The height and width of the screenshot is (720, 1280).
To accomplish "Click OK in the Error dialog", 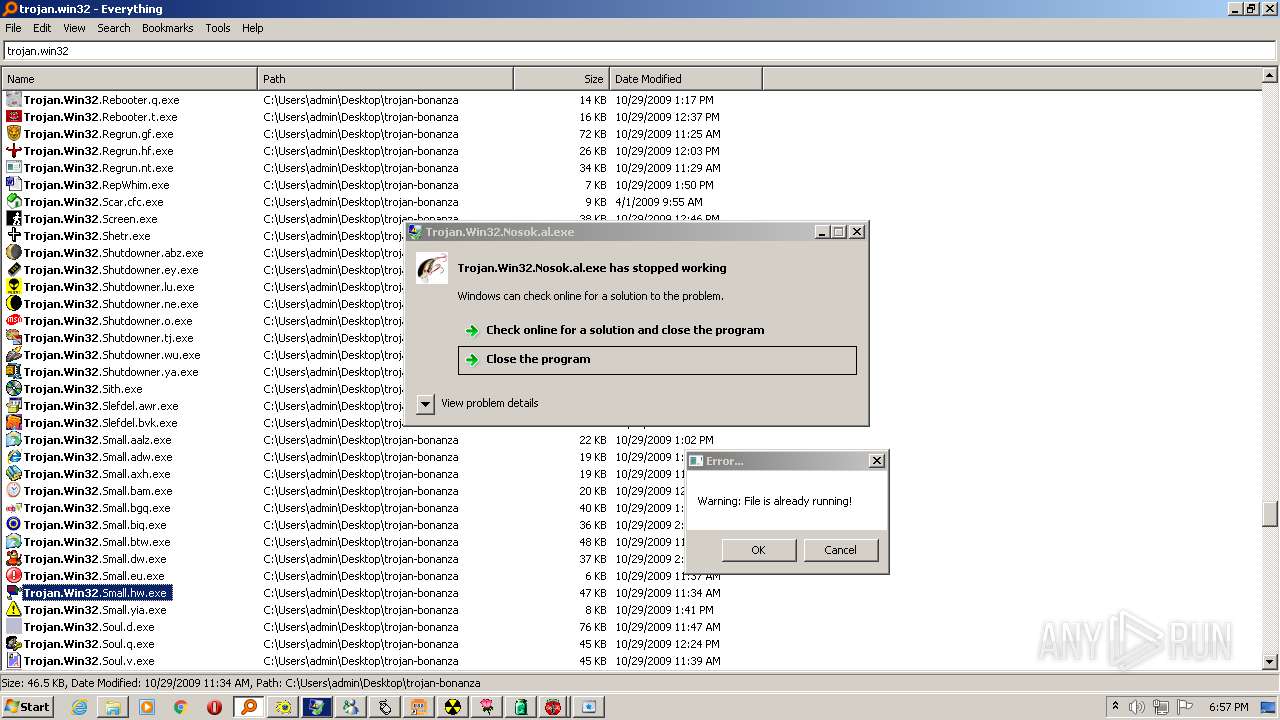I will point(759,550).
